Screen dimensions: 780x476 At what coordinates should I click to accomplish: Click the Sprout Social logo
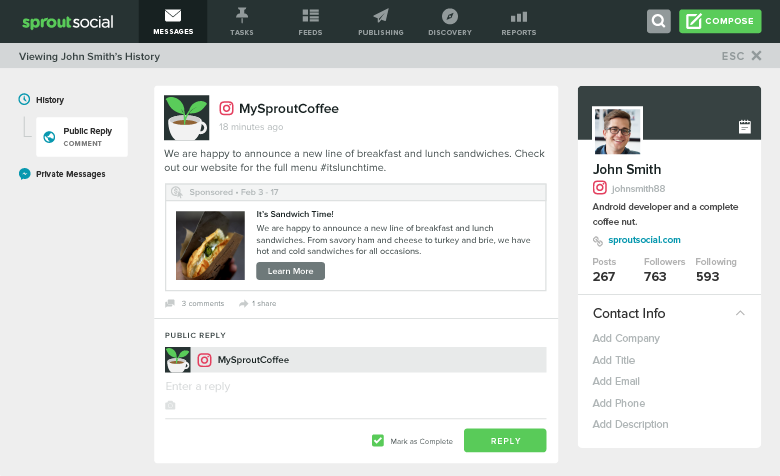(x=68, y=22)
